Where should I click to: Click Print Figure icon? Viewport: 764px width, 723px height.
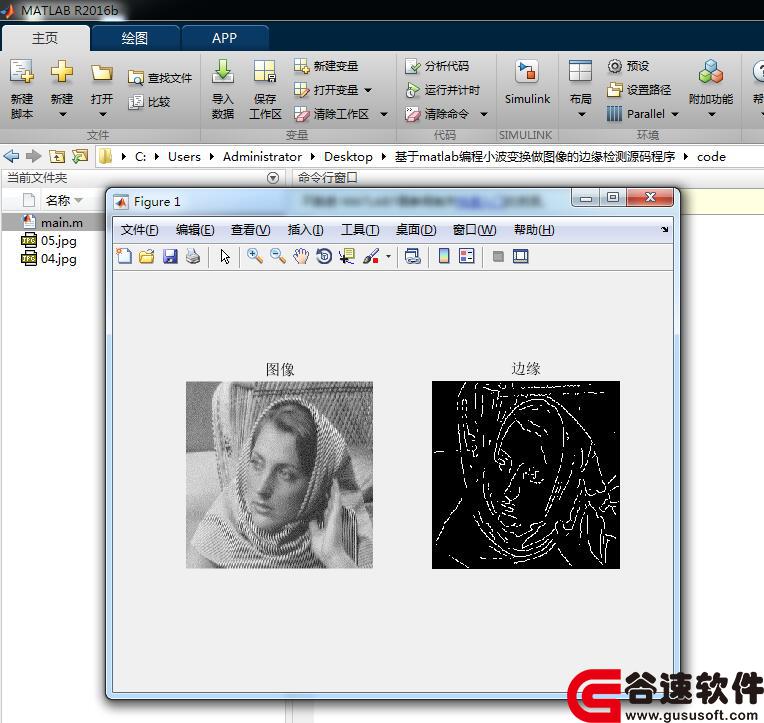[193, 256]
